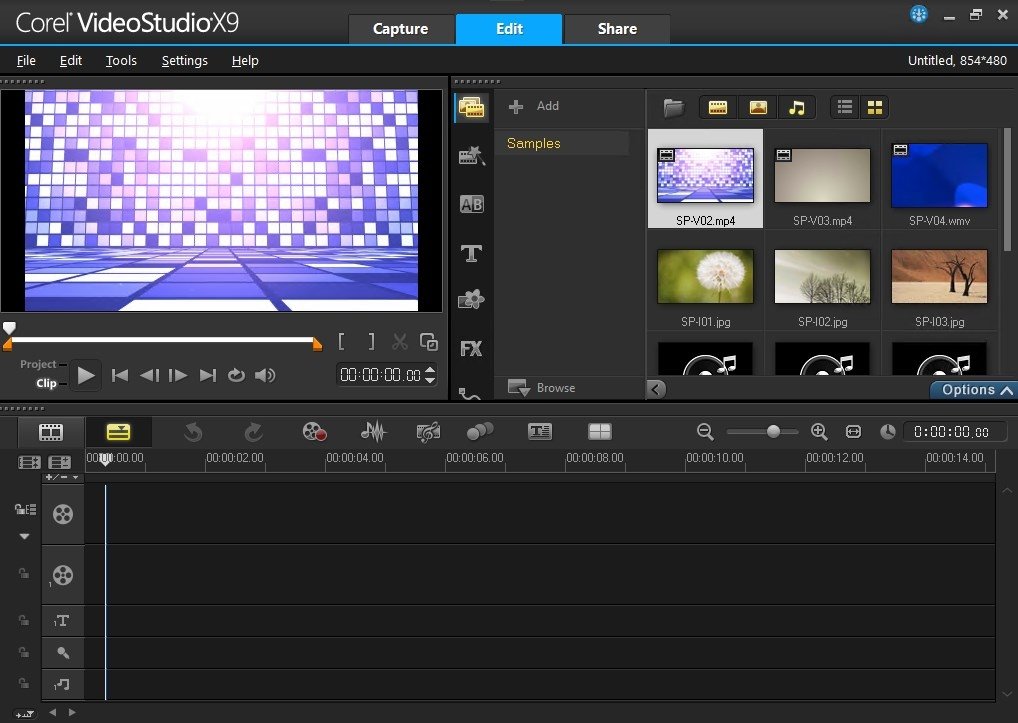Screen dimensions: 1018x723
Task: Select Project playback mode
Action: 38,364
